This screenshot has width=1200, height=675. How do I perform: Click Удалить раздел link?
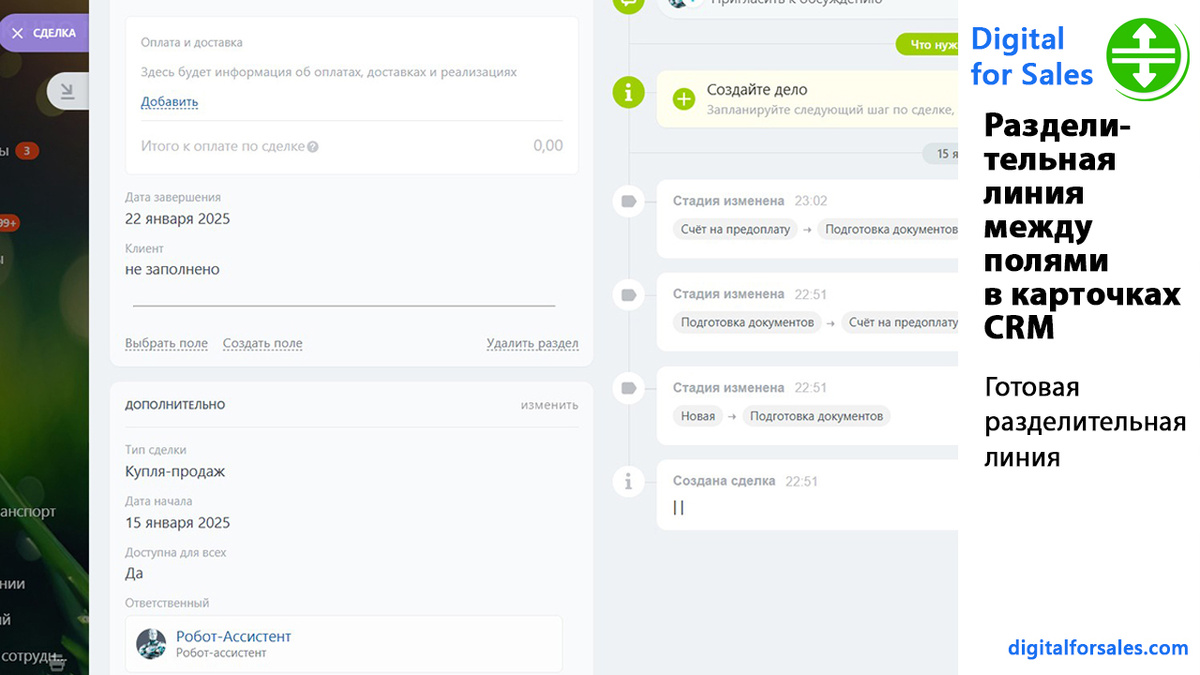532,343
